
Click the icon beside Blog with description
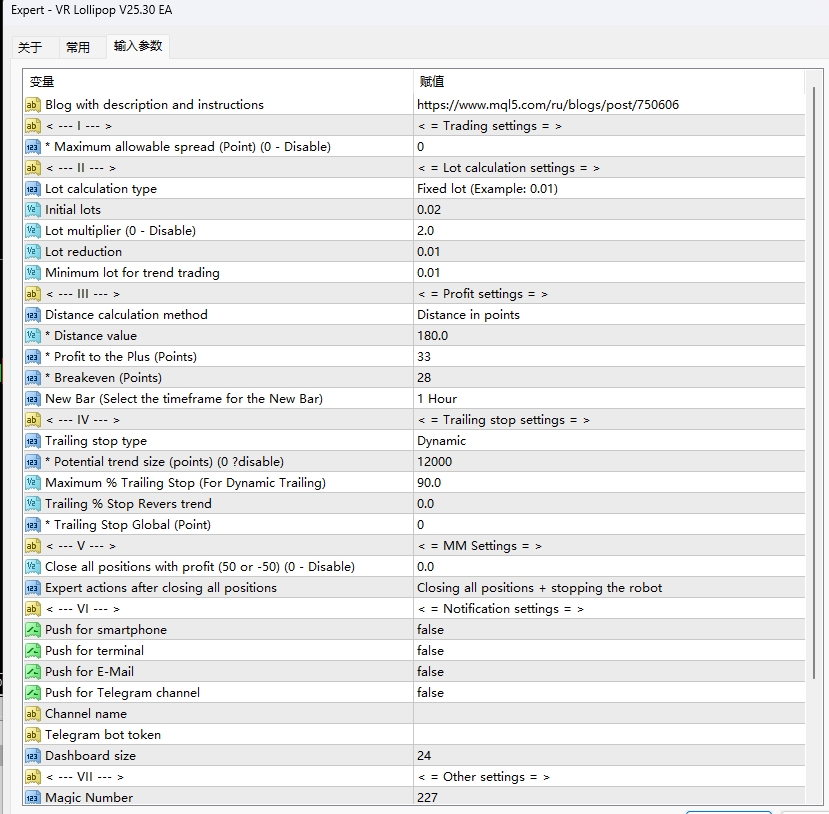coord(32,105)
